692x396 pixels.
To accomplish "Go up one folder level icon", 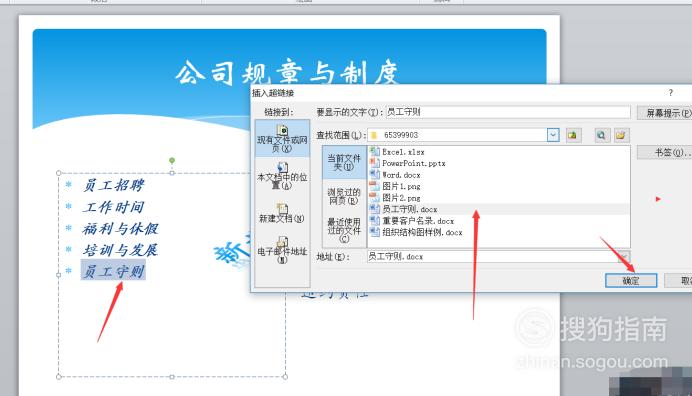I will click(573, 135).
